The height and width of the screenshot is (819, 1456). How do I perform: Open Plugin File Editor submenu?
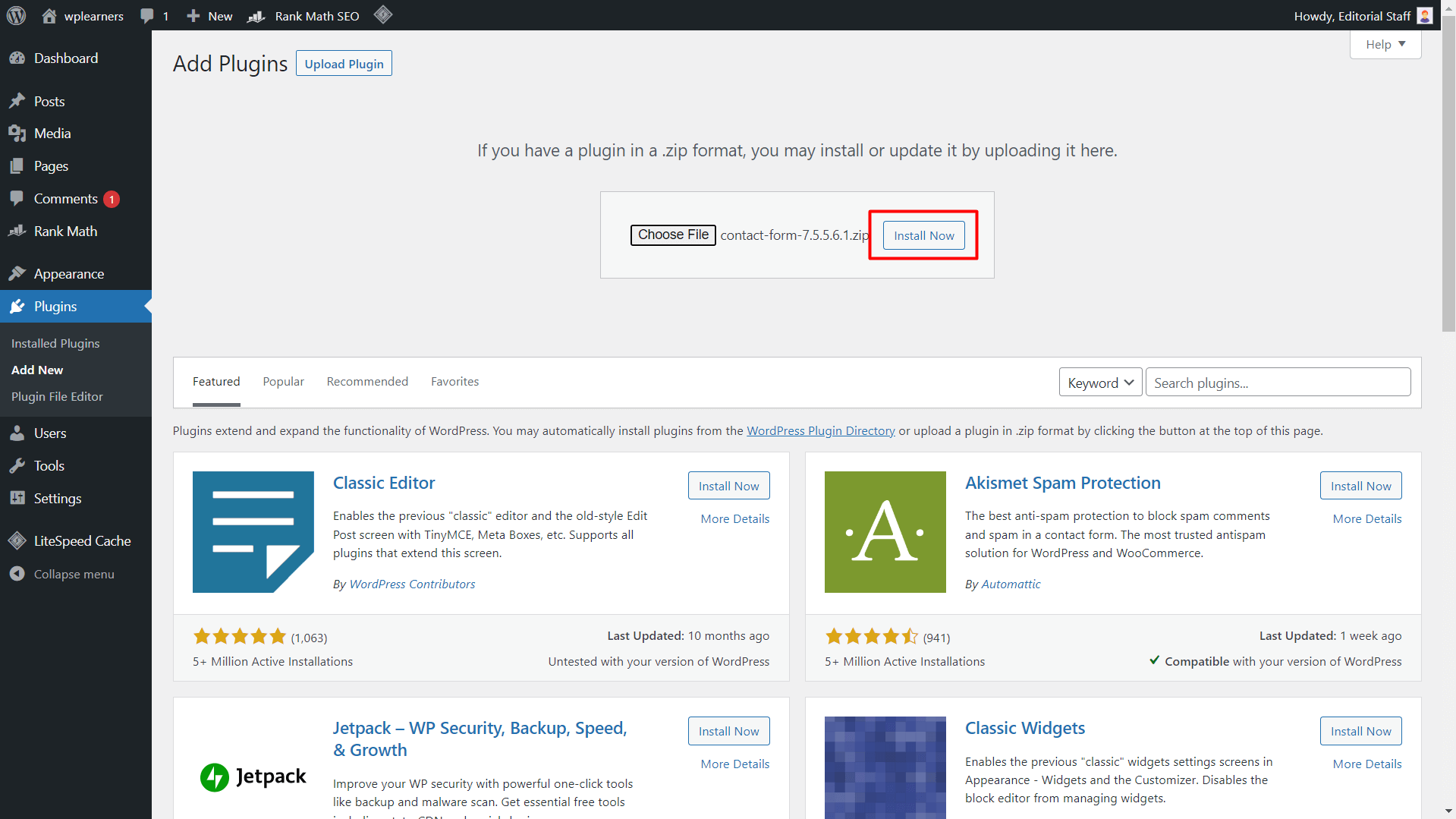(57, 397)
